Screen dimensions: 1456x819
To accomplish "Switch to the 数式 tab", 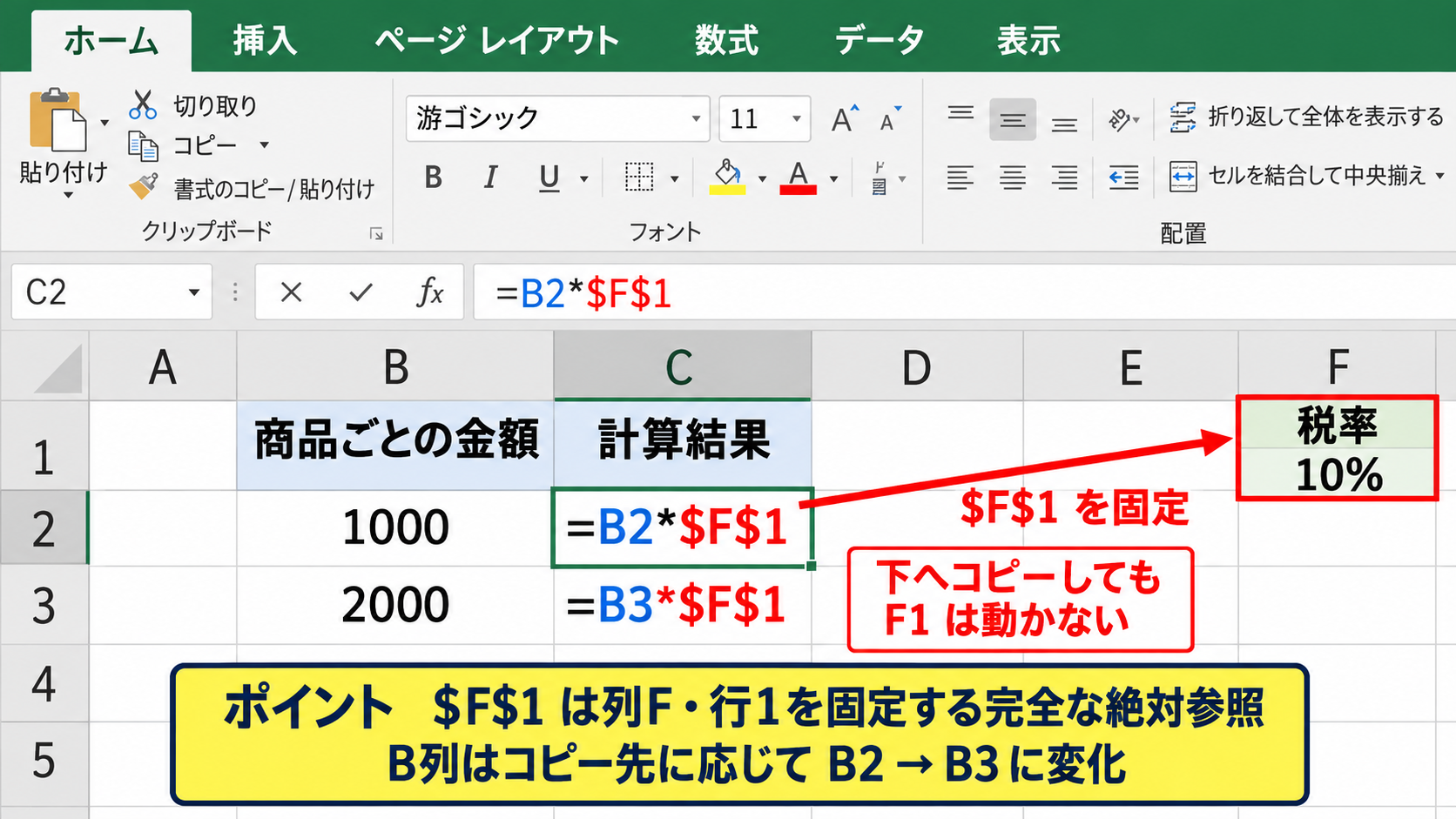I will coord(726,41).
